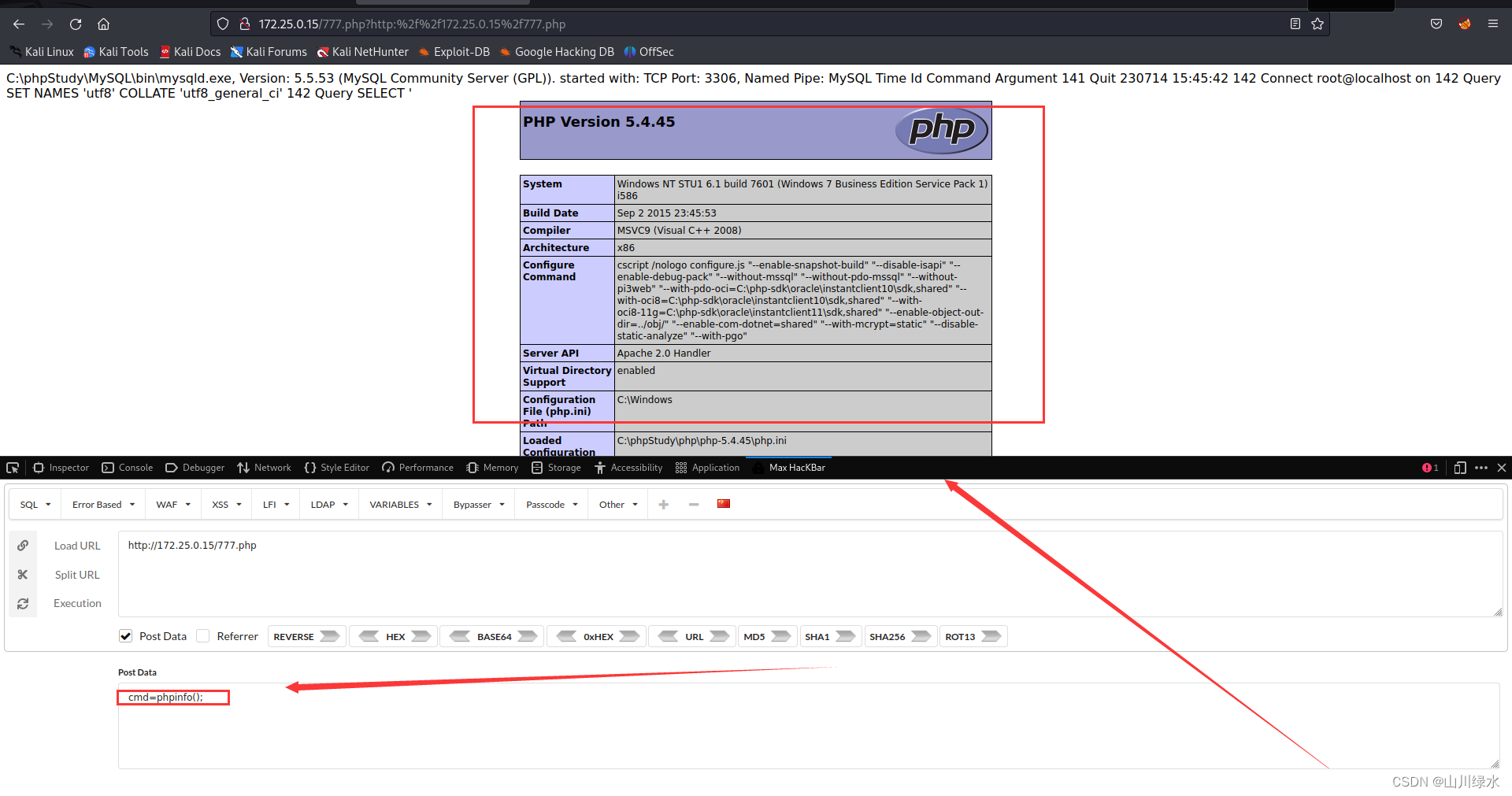Expand the Passcode dropdown
Screen dimensions: 1512x796
[x=552, y=505]
